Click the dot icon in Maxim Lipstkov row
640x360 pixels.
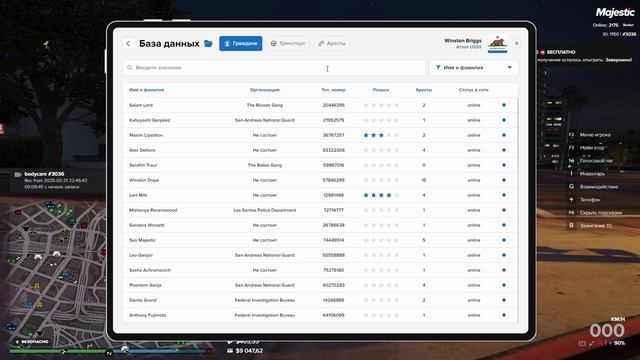point(504,135)
